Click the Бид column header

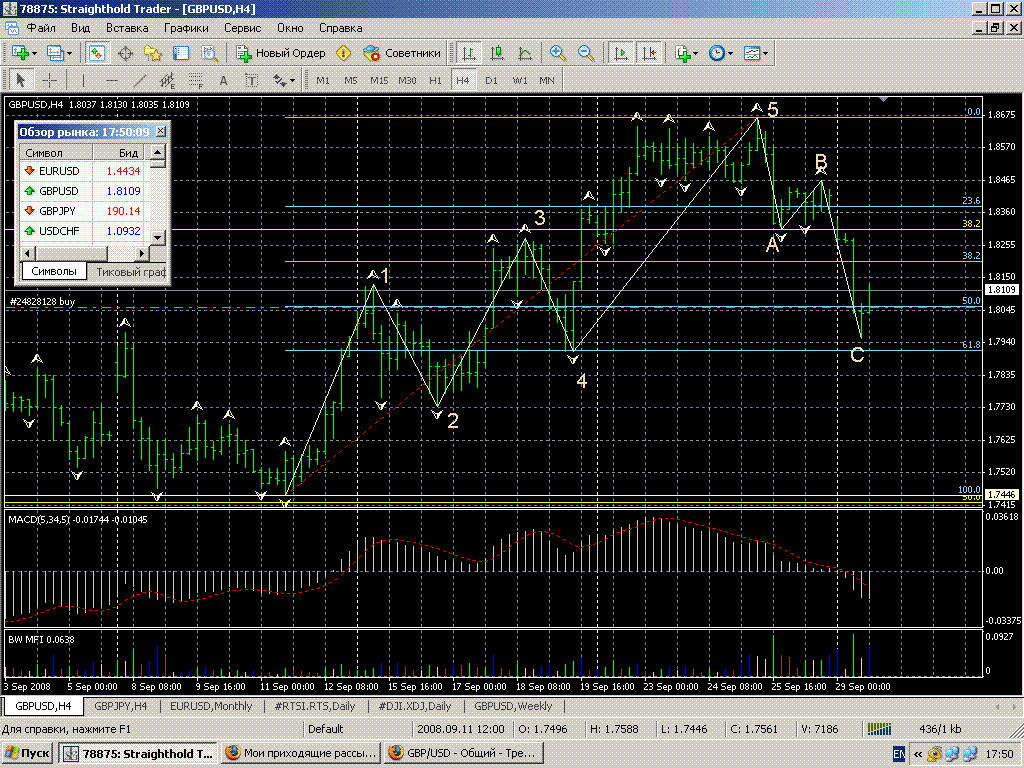click(x=118, y=153)
